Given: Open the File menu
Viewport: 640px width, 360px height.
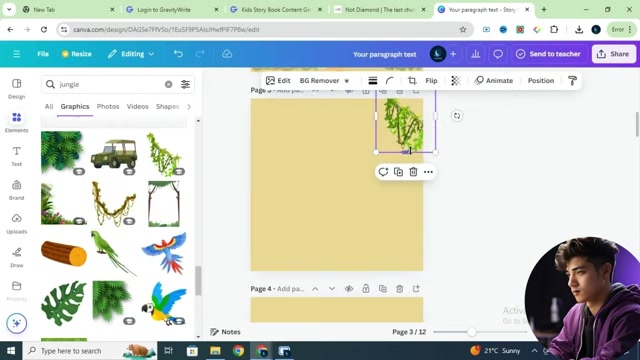Looking at the screenshot, I should pyautogui.click(x=43, y=54).
